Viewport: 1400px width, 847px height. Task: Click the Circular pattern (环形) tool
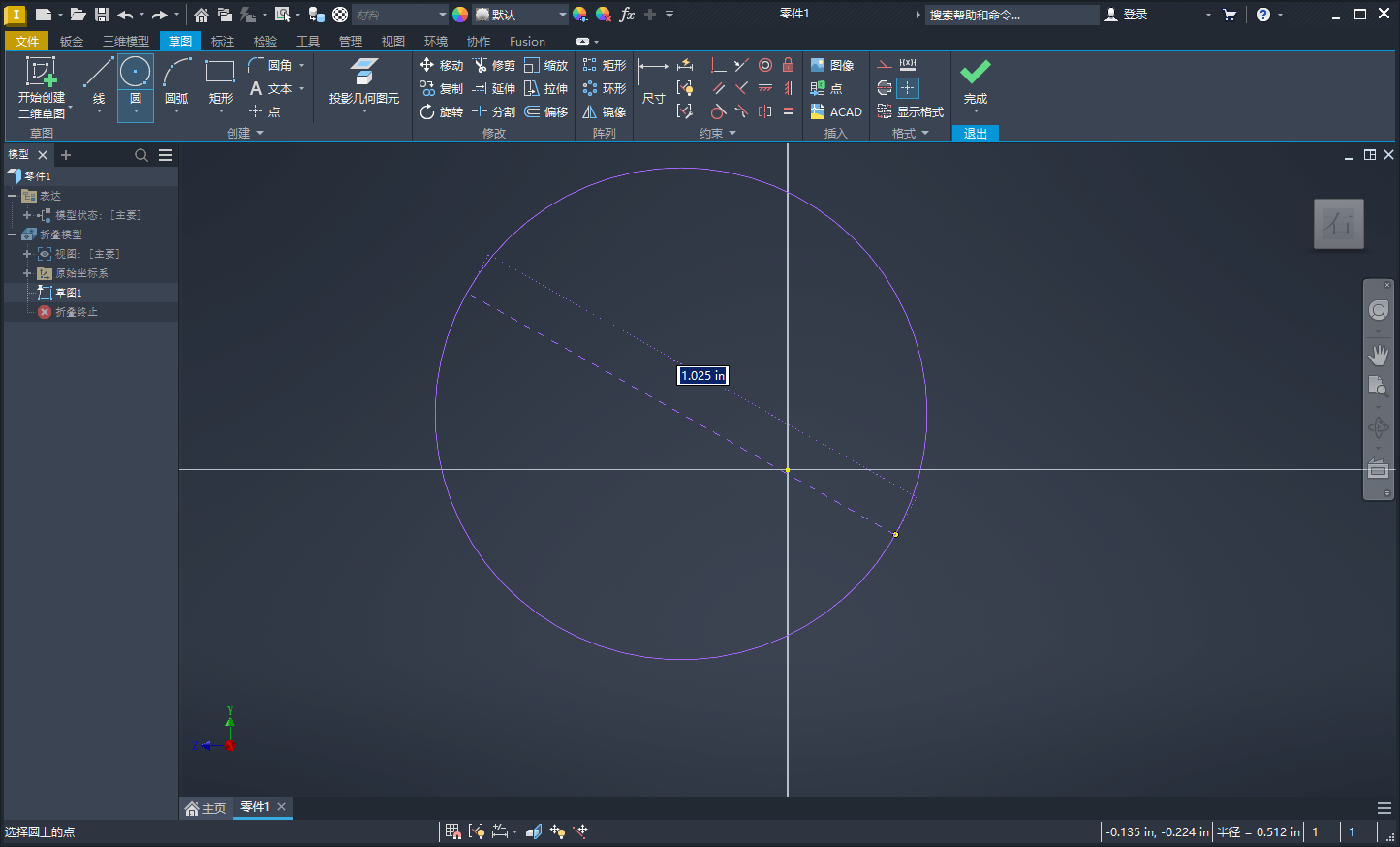coord(605,88)
